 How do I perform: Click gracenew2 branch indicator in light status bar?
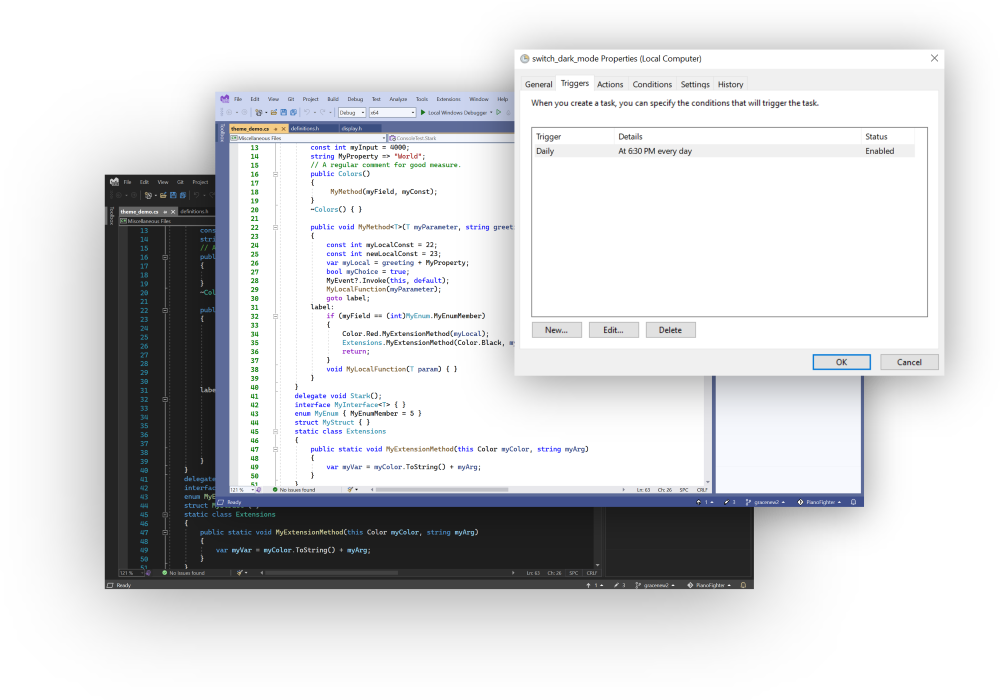coord(765,502)
